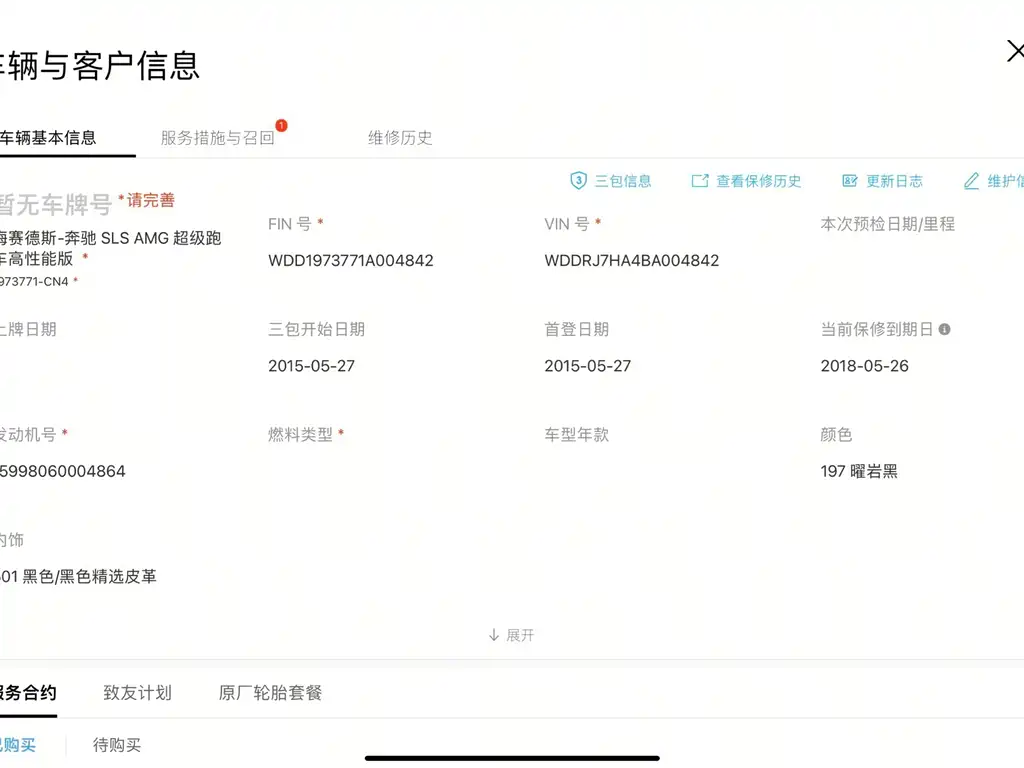Click the 首登日期 field label
1024x768 pixels.
click(577, 329)
